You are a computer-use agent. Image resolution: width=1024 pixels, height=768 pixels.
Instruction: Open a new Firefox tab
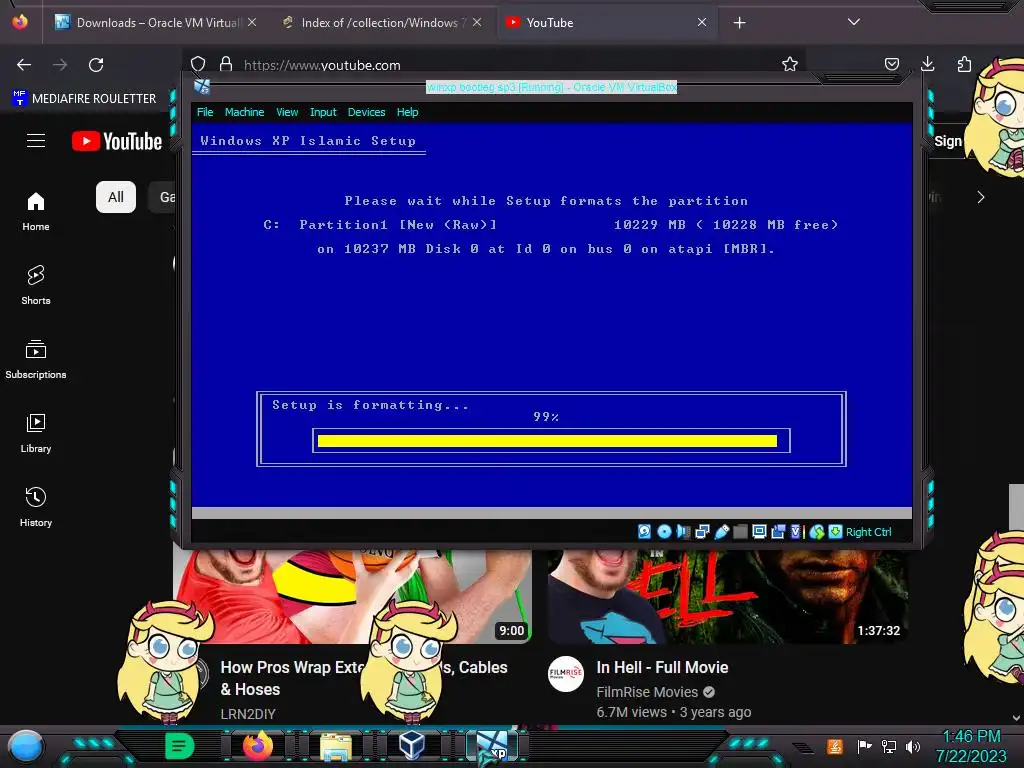click(739, 23)
